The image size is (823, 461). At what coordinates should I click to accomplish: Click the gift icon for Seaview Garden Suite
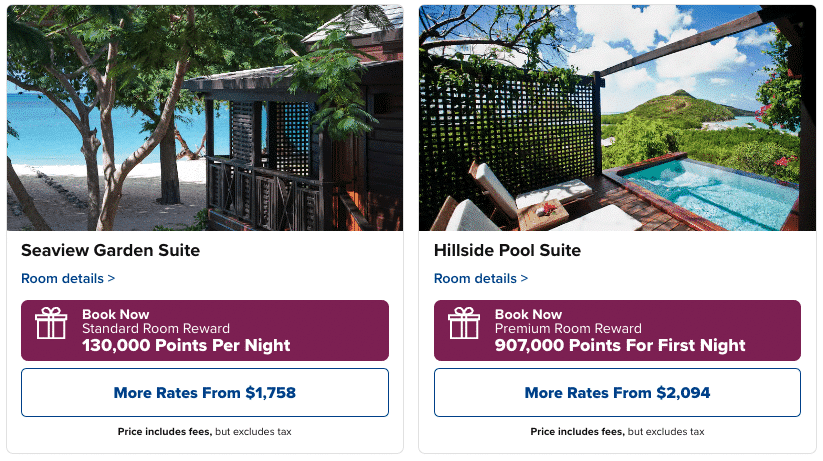point(51,324)
